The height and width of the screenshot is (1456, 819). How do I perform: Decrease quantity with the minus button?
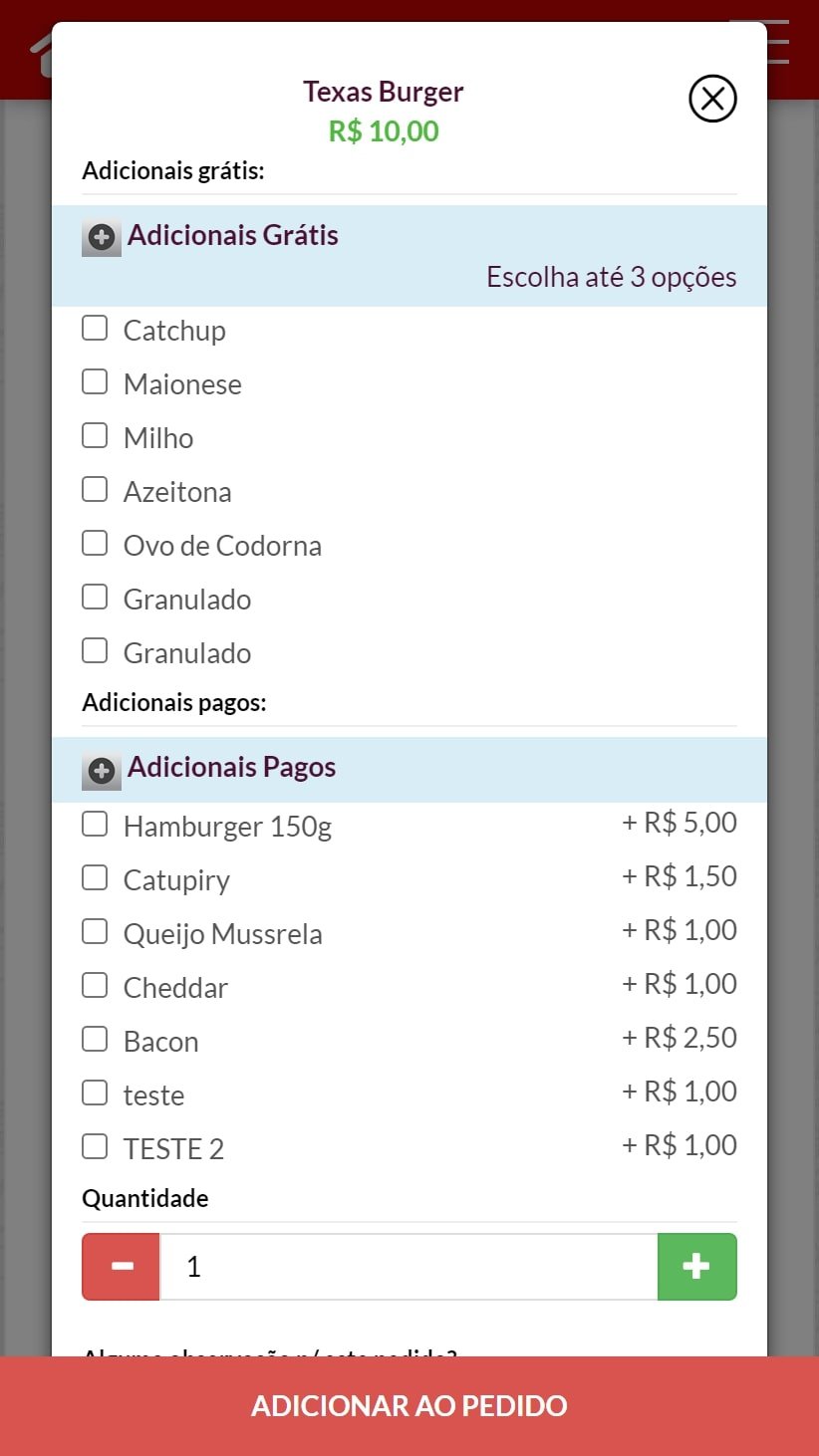point(122,1266)
